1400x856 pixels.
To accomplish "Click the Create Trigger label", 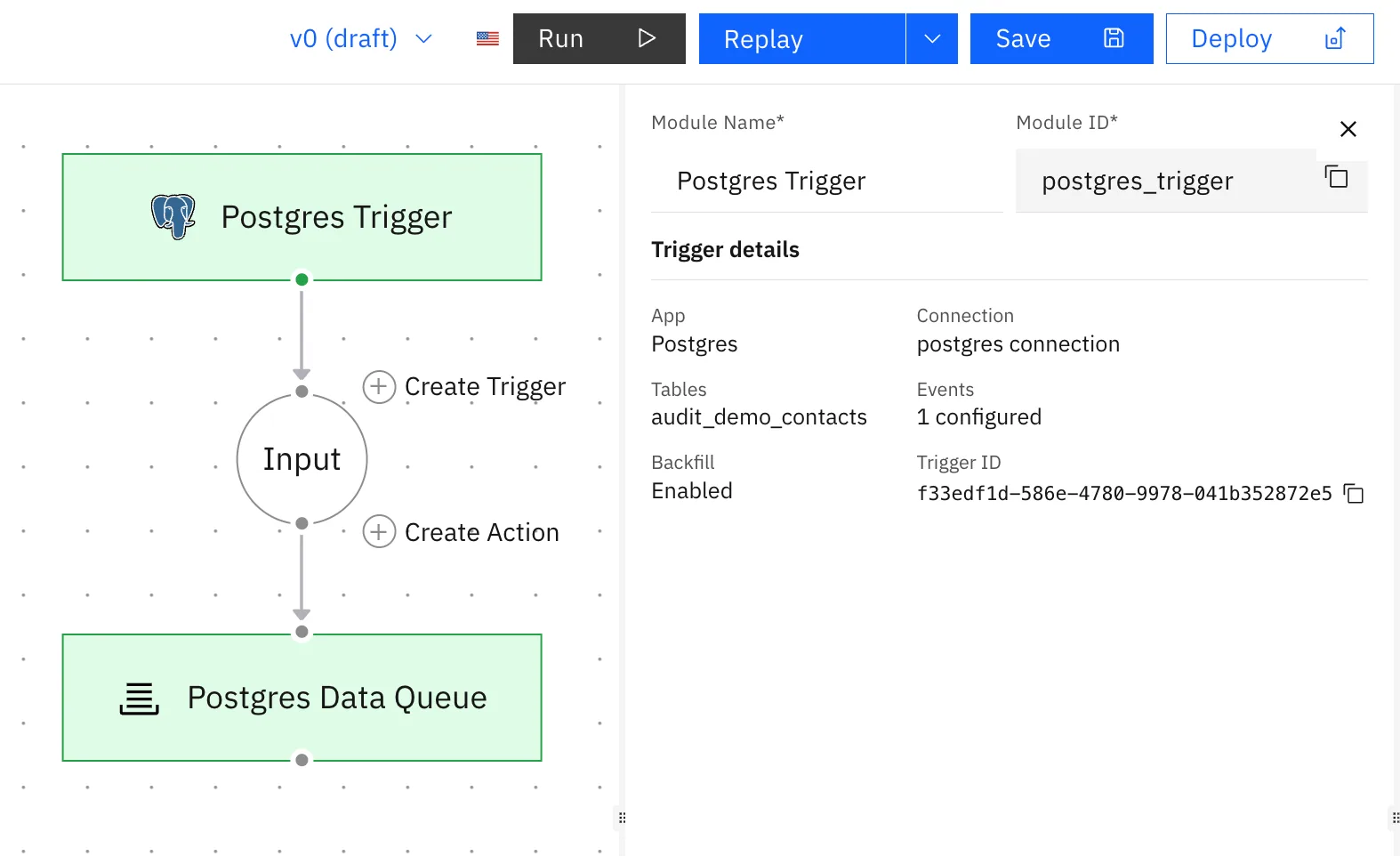I will click(x=485, y=386).
